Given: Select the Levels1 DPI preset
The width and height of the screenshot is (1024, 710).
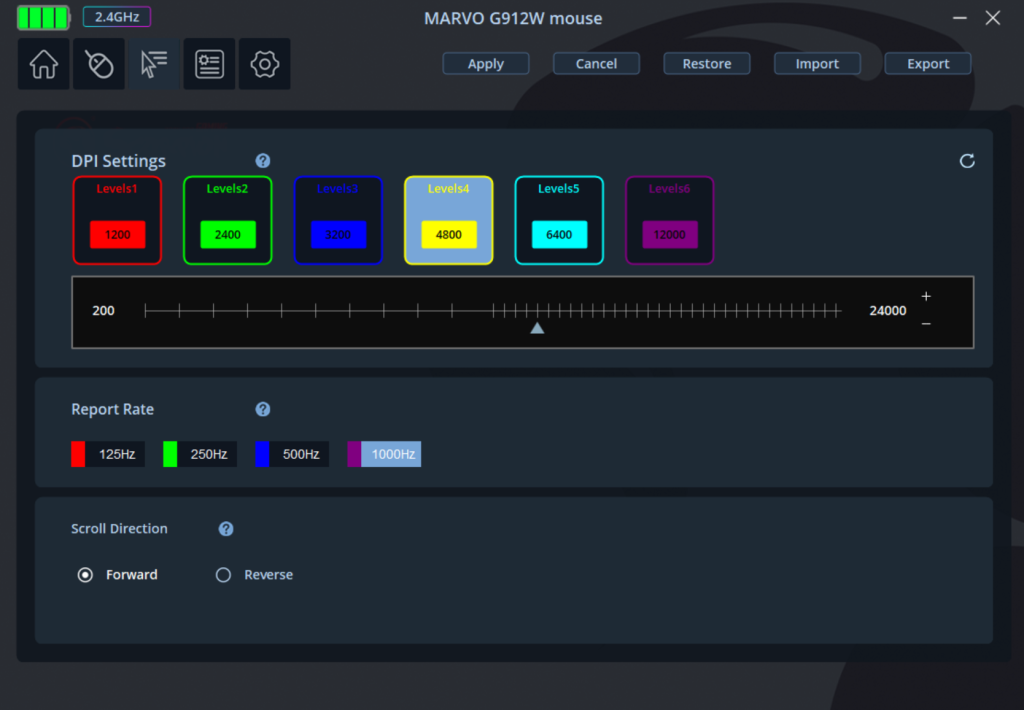Looking at the screenshot, I should pyautogui.click(x=117, y=220).
